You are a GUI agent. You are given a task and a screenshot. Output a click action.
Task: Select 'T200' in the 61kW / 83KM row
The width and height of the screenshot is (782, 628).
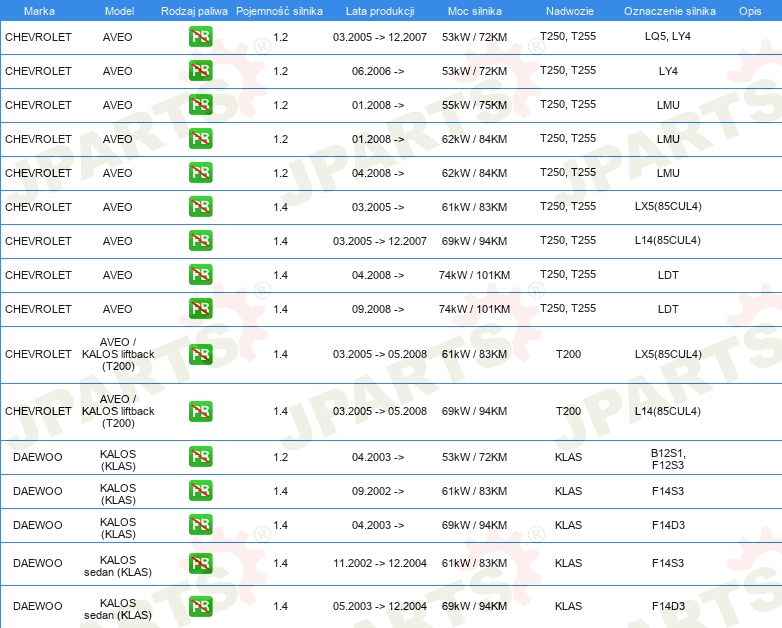click(x=569, y=354)
